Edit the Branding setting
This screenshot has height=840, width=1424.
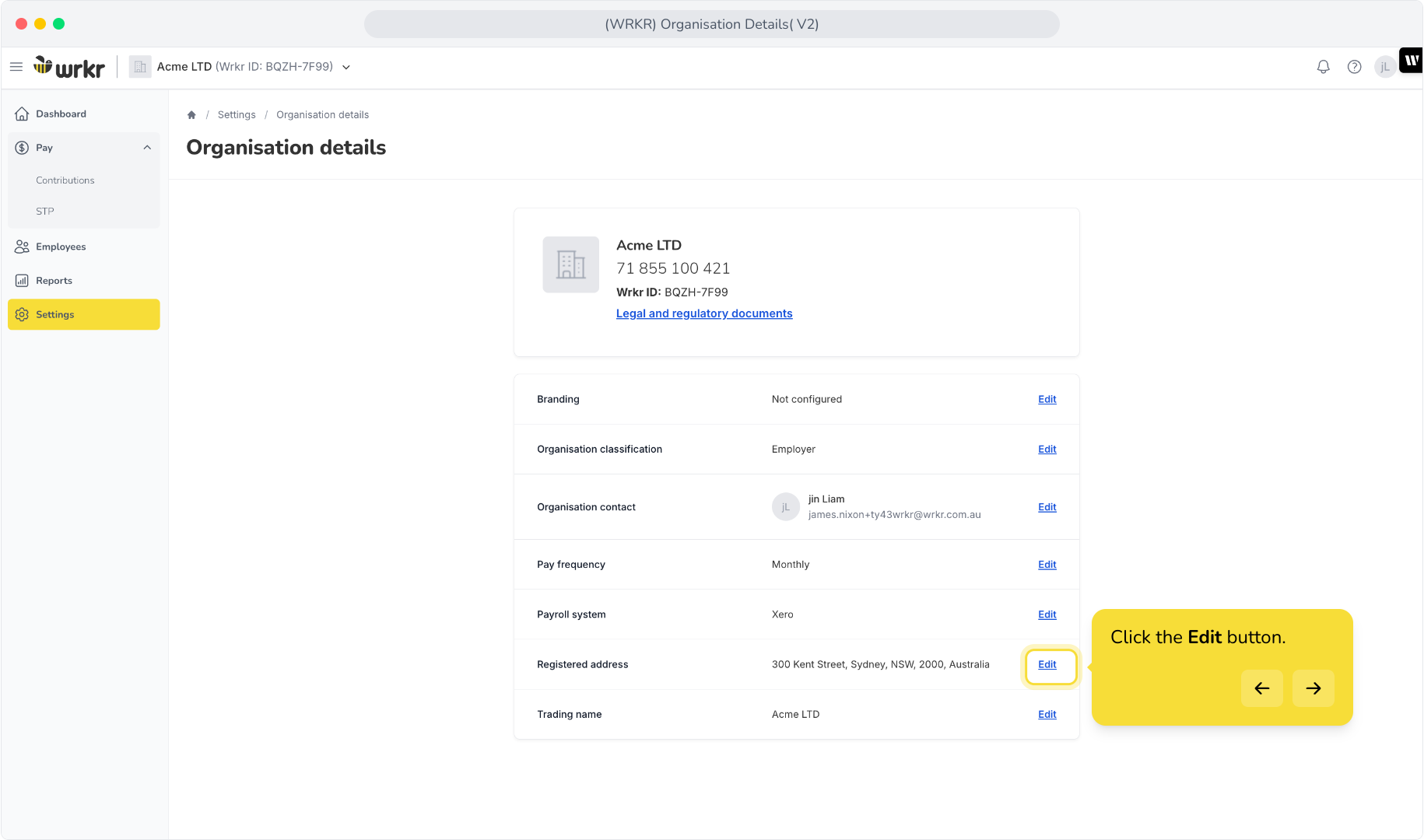click(1047, 399)
